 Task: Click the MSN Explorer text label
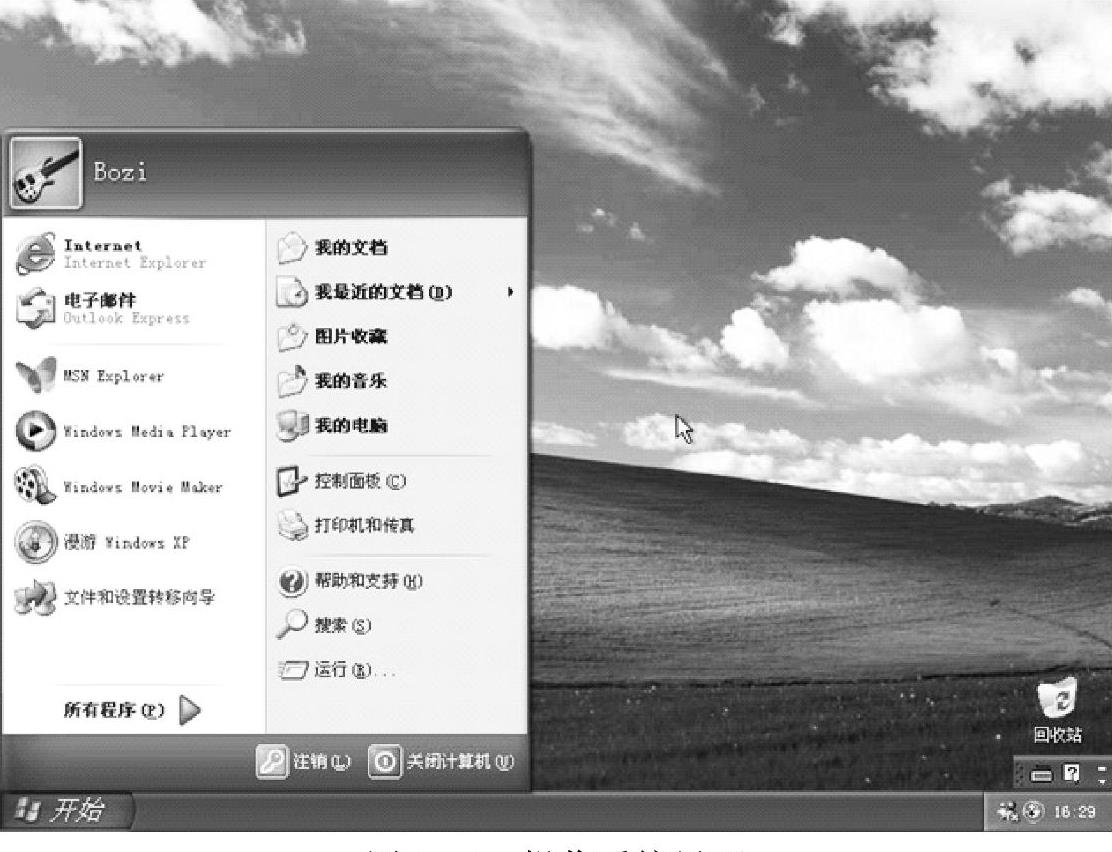coord(113,376)
